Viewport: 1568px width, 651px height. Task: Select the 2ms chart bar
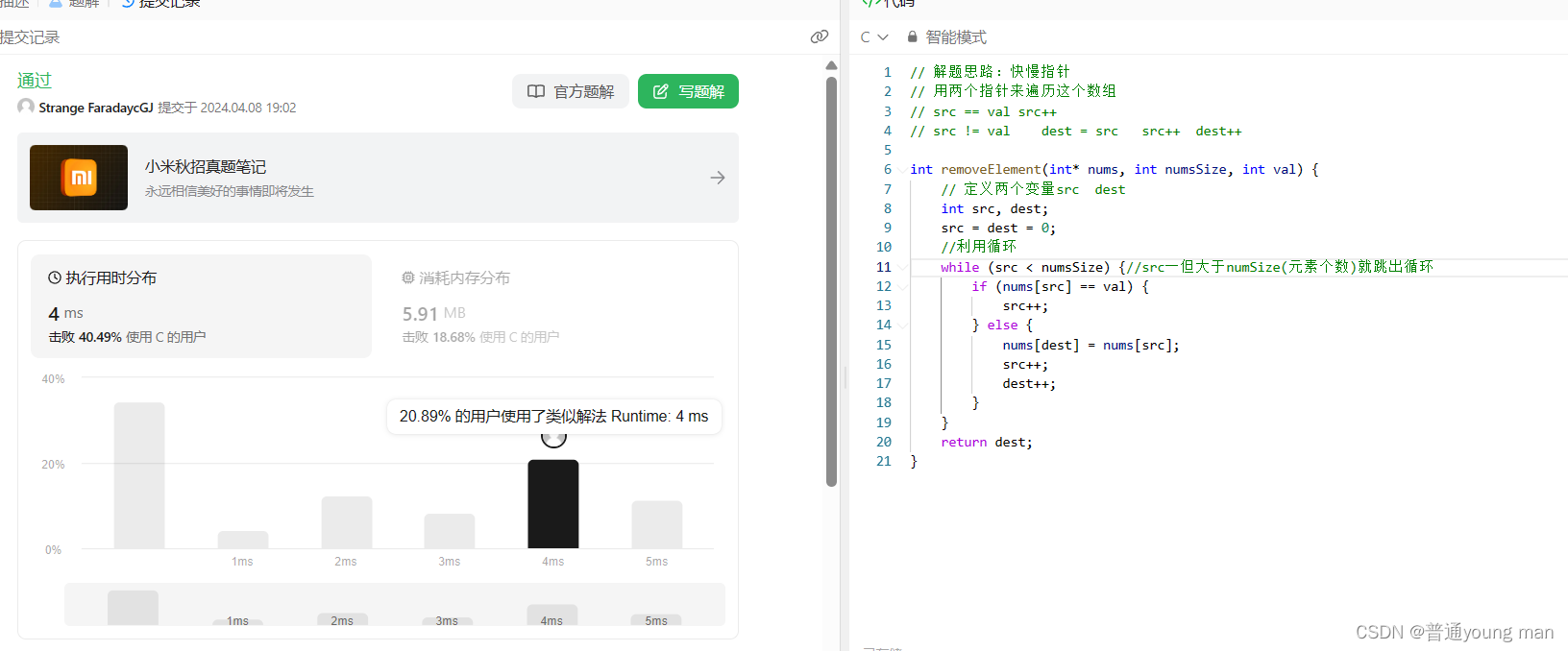347,522
